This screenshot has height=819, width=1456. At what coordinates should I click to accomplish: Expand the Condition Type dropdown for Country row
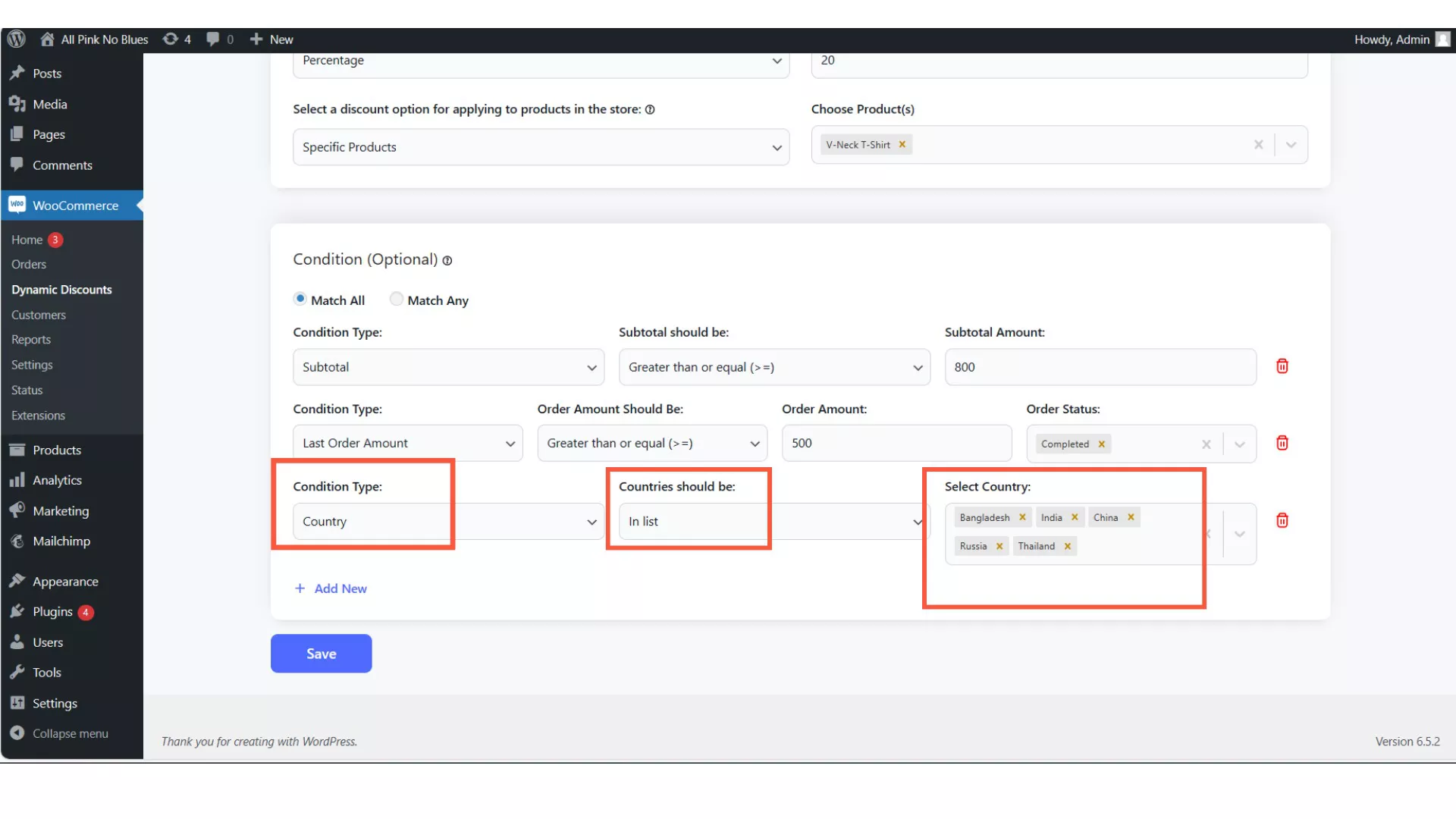tap(591, 520)
